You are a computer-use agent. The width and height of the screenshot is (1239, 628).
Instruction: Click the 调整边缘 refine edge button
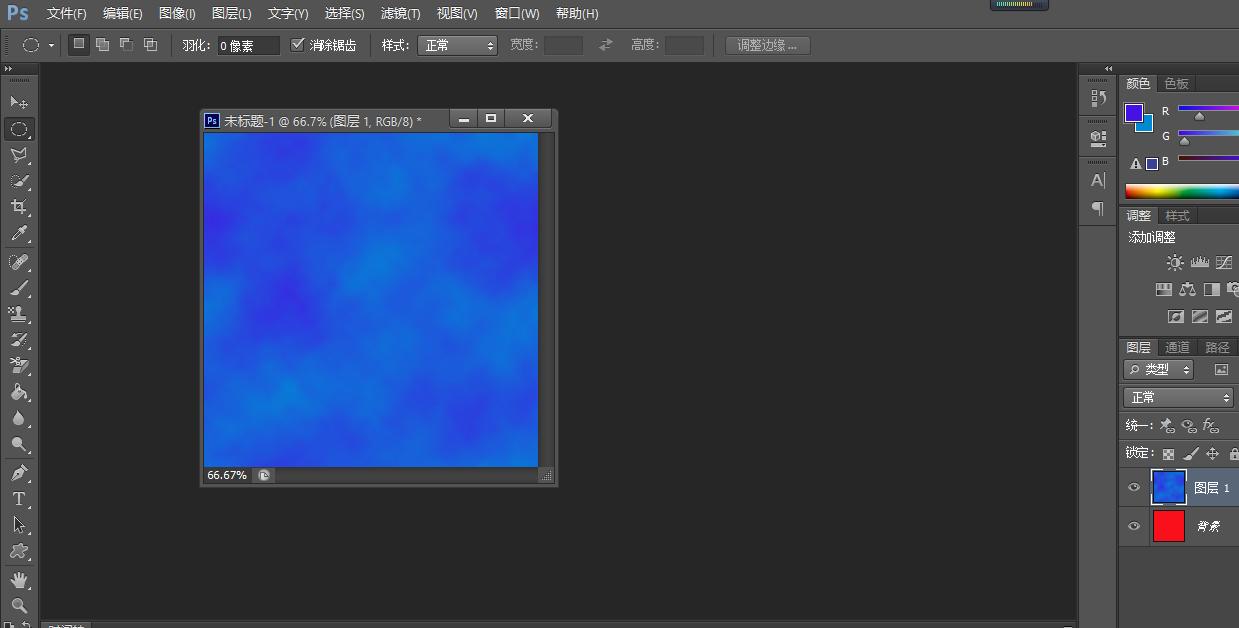click(766, 44)
